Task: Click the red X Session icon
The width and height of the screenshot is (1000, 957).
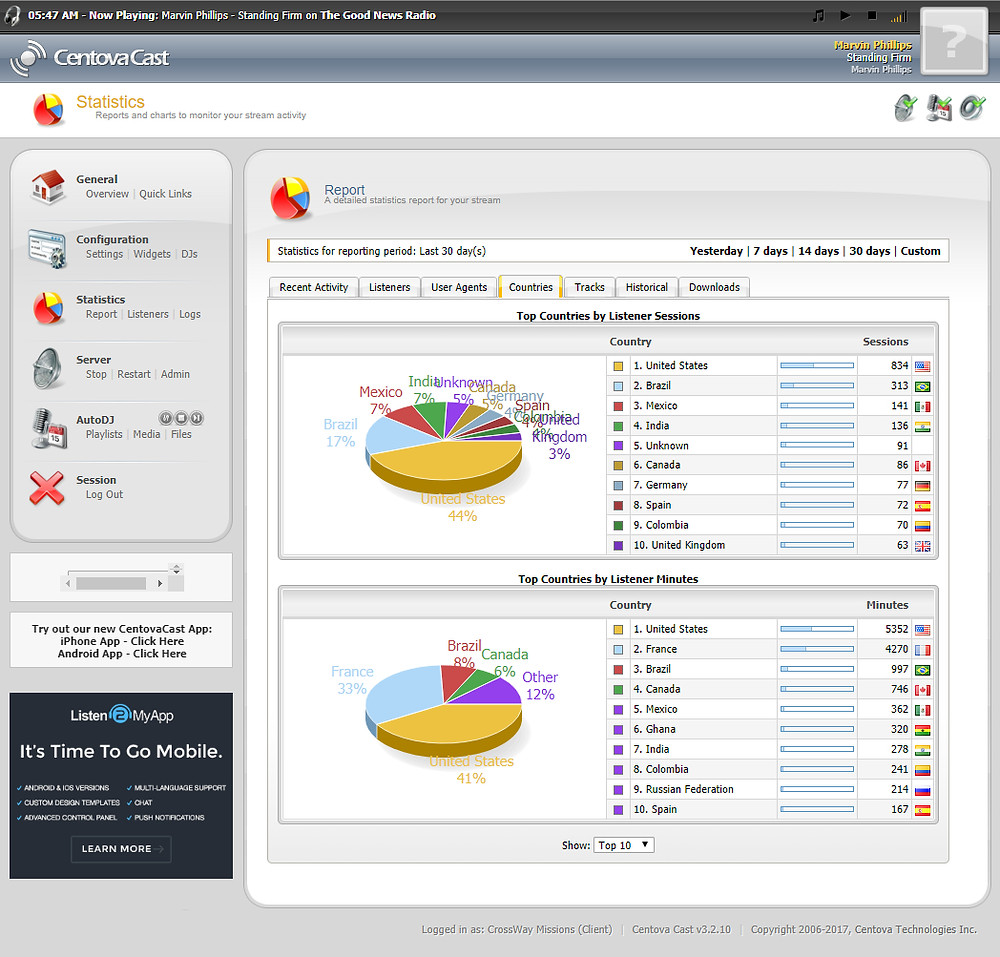Action: click(47, 488)
